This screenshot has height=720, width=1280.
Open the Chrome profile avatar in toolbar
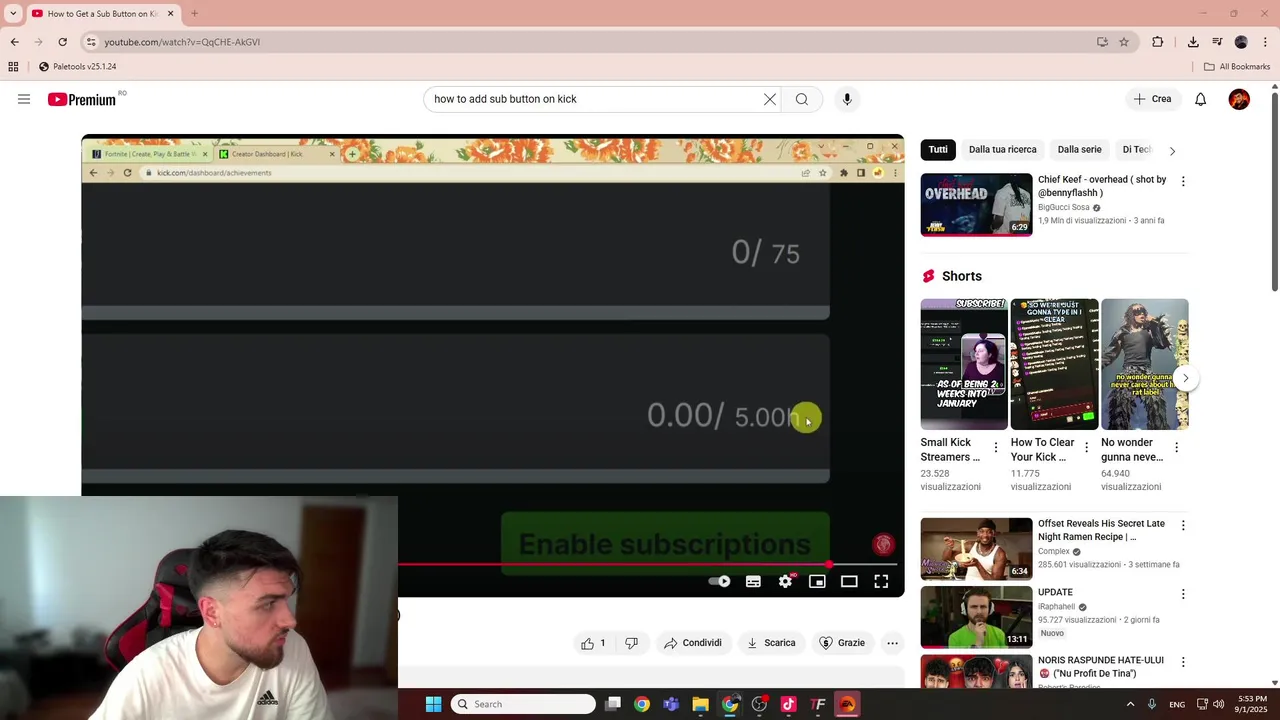point(1241,42)
